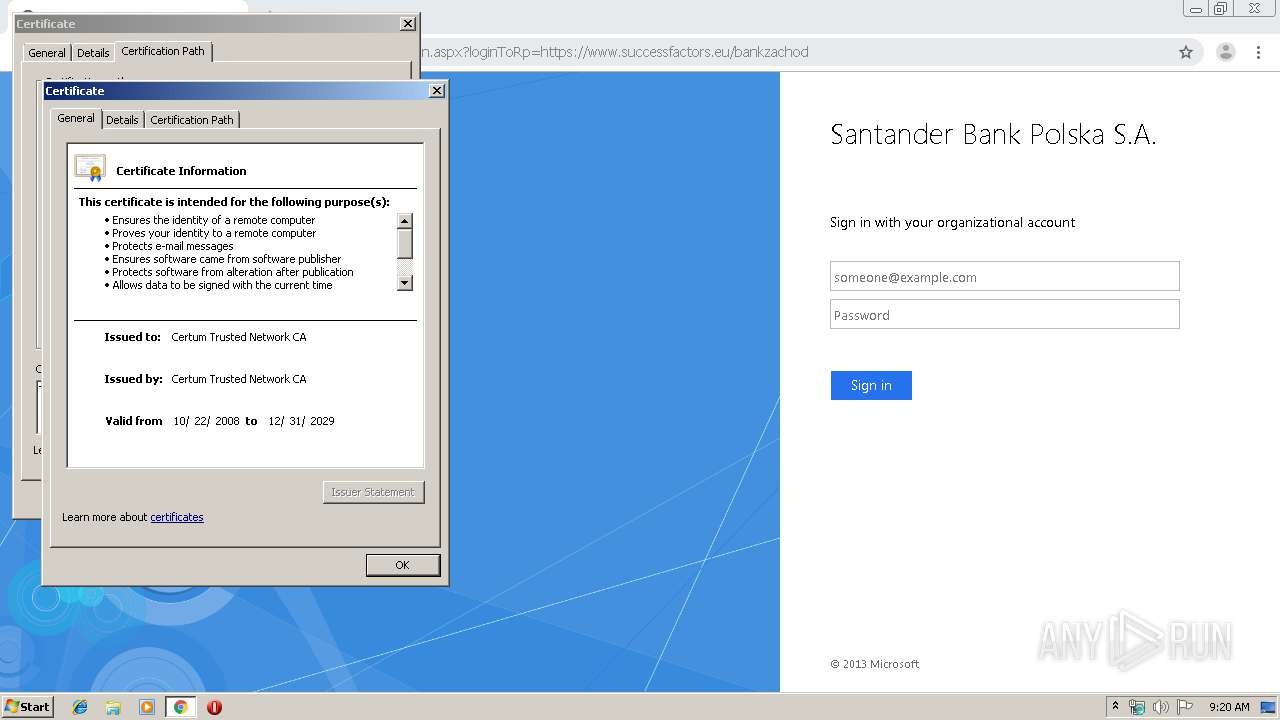Open the red Opera-style taskbar icon

[x=214, y=707]
